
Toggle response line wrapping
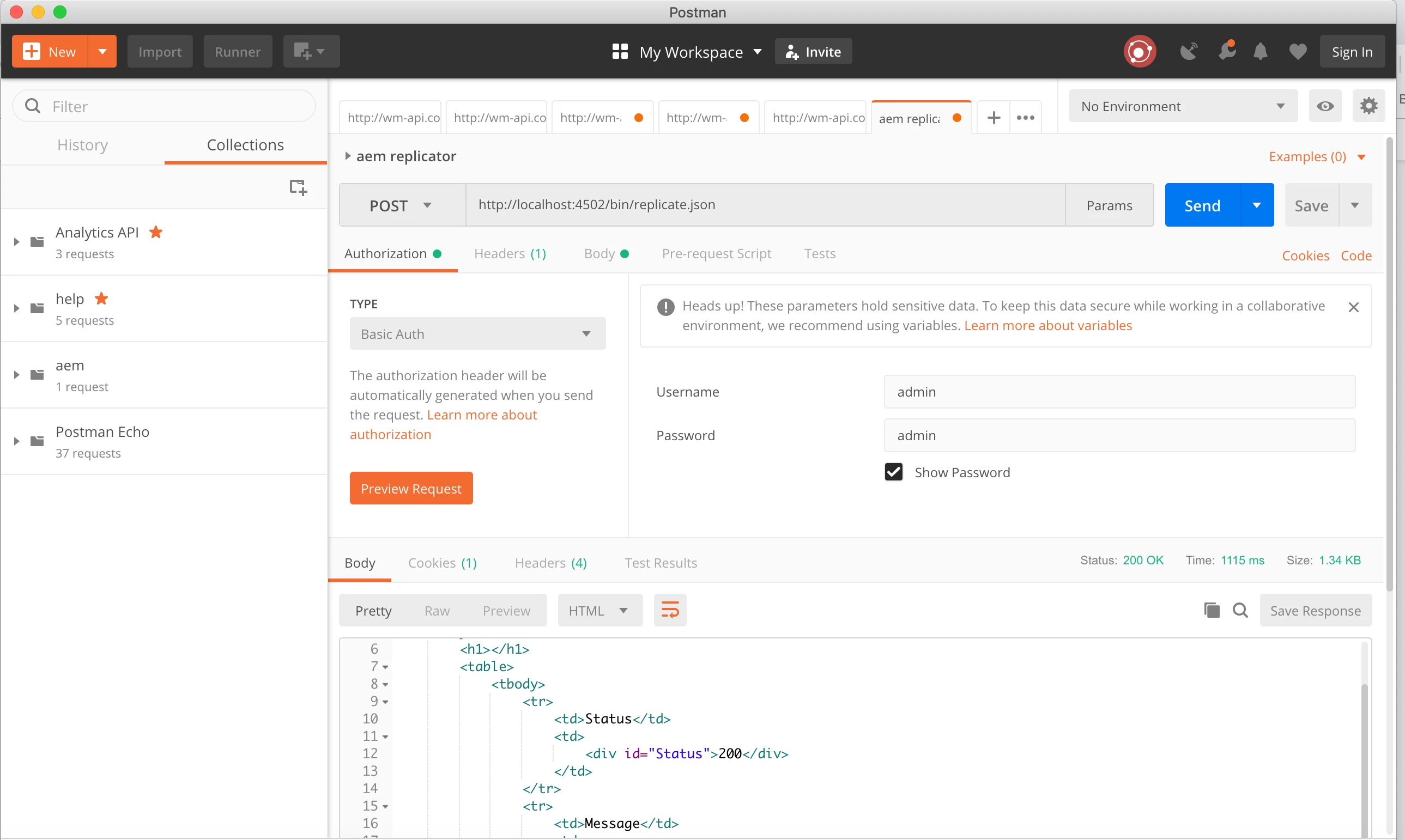670,610
